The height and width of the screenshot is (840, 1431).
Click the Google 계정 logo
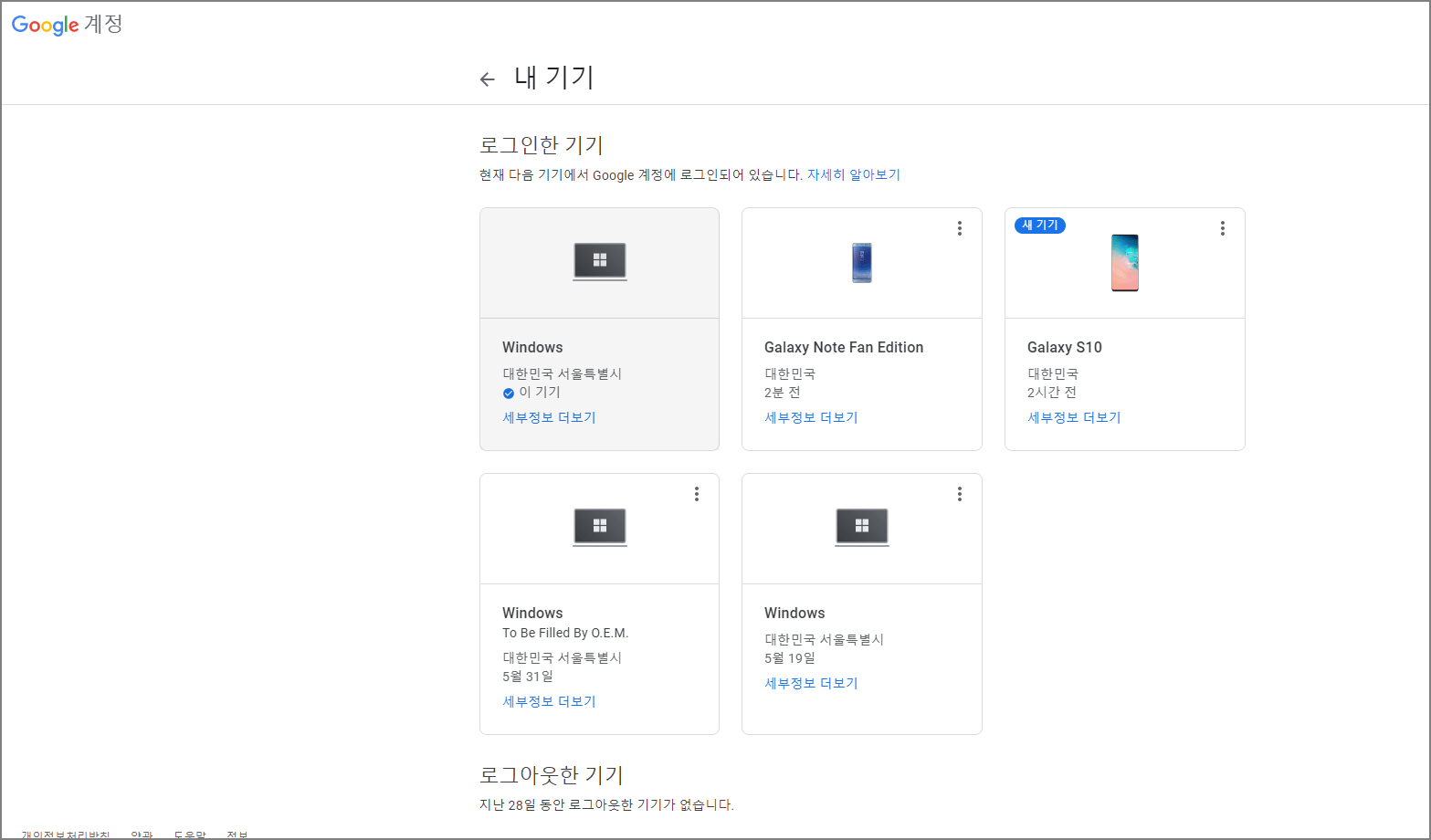(x=67, y=24)
